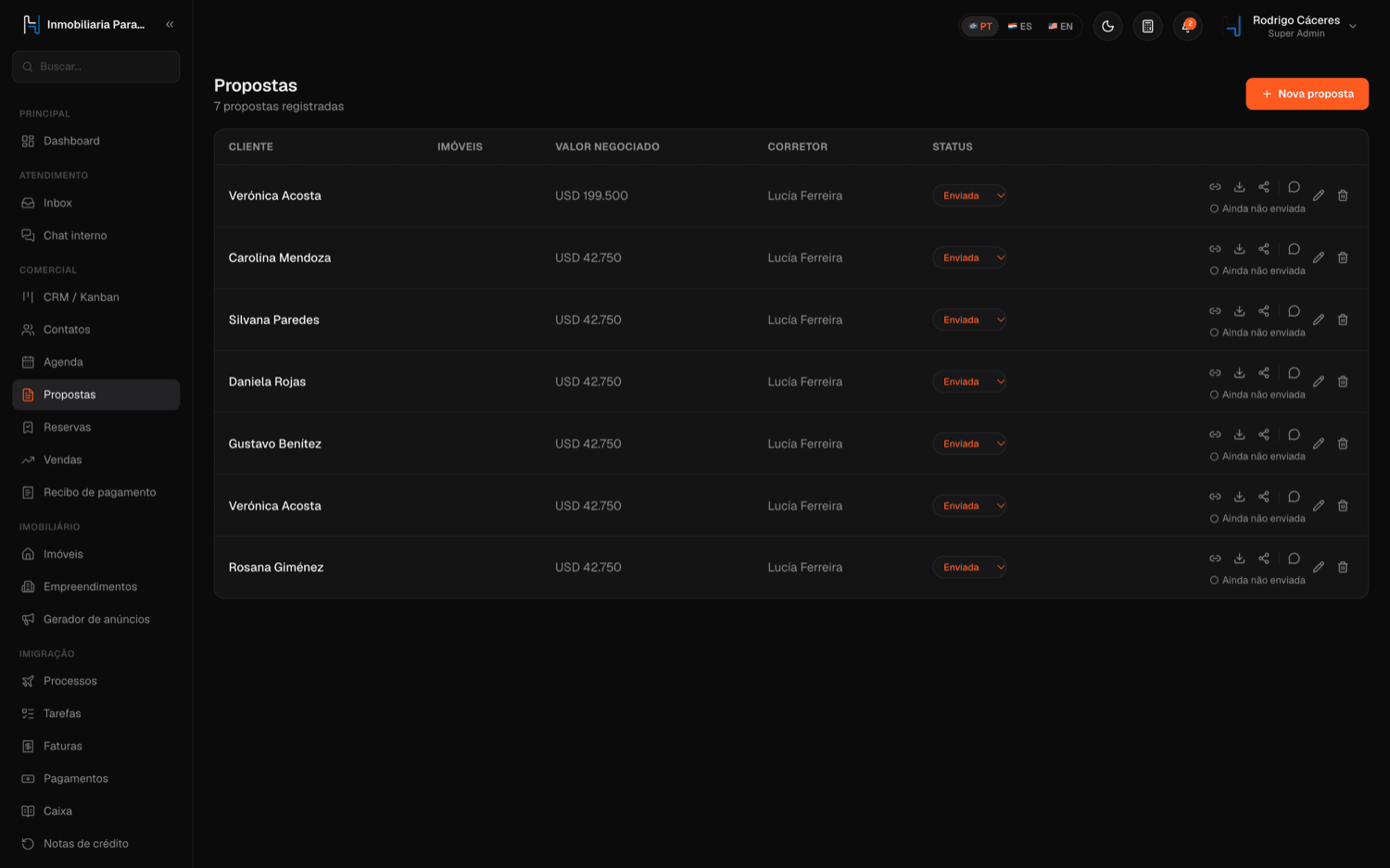The height and width of the screenshot is (868, 1390).
Task: Toggle dark mode moon icon
Action: (x=1107, y=26)
